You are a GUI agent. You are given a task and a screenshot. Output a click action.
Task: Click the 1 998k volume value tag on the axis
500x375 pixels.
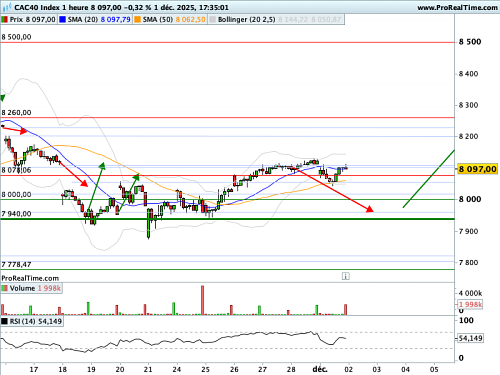(470, 304)
